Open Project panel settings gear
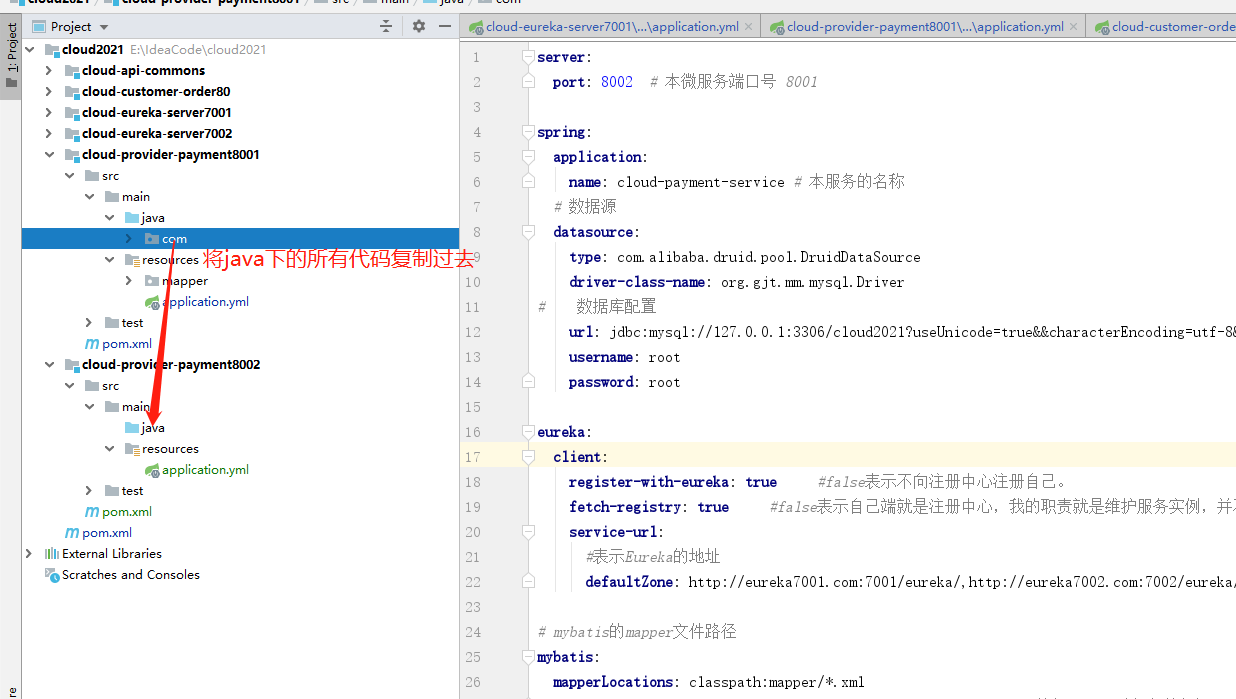1236x699 pixels. click(x=419, y=26)
